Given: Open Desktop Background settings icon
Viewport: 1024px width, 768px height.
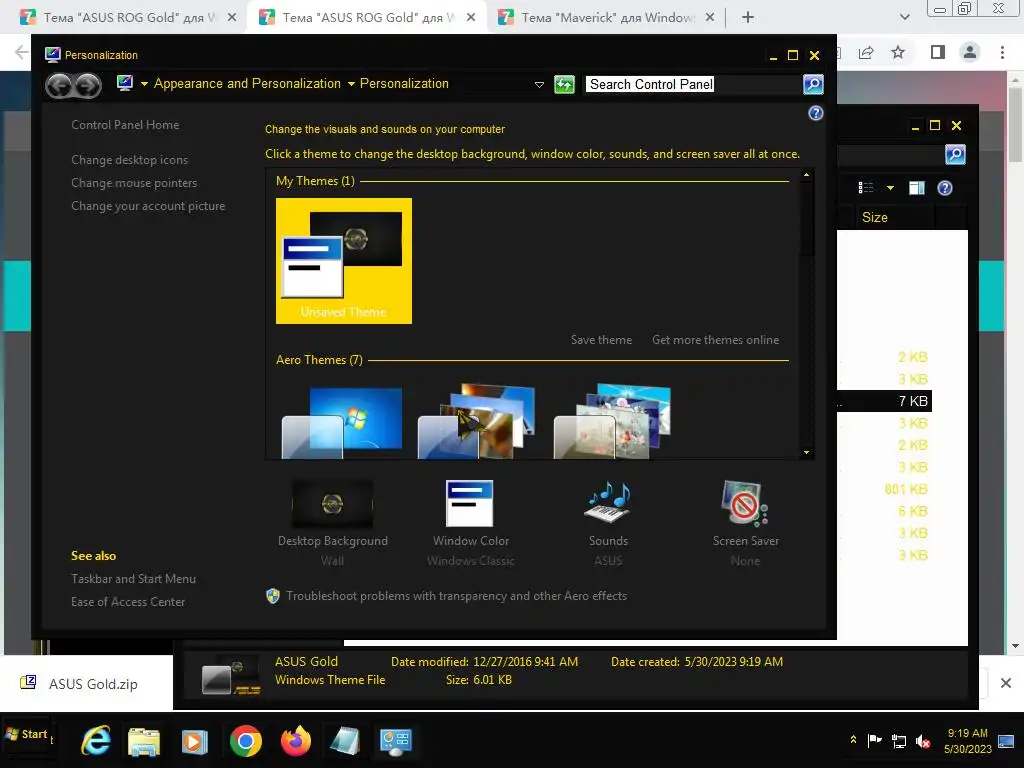Looking at the screenshot, I should click(332, 504).
